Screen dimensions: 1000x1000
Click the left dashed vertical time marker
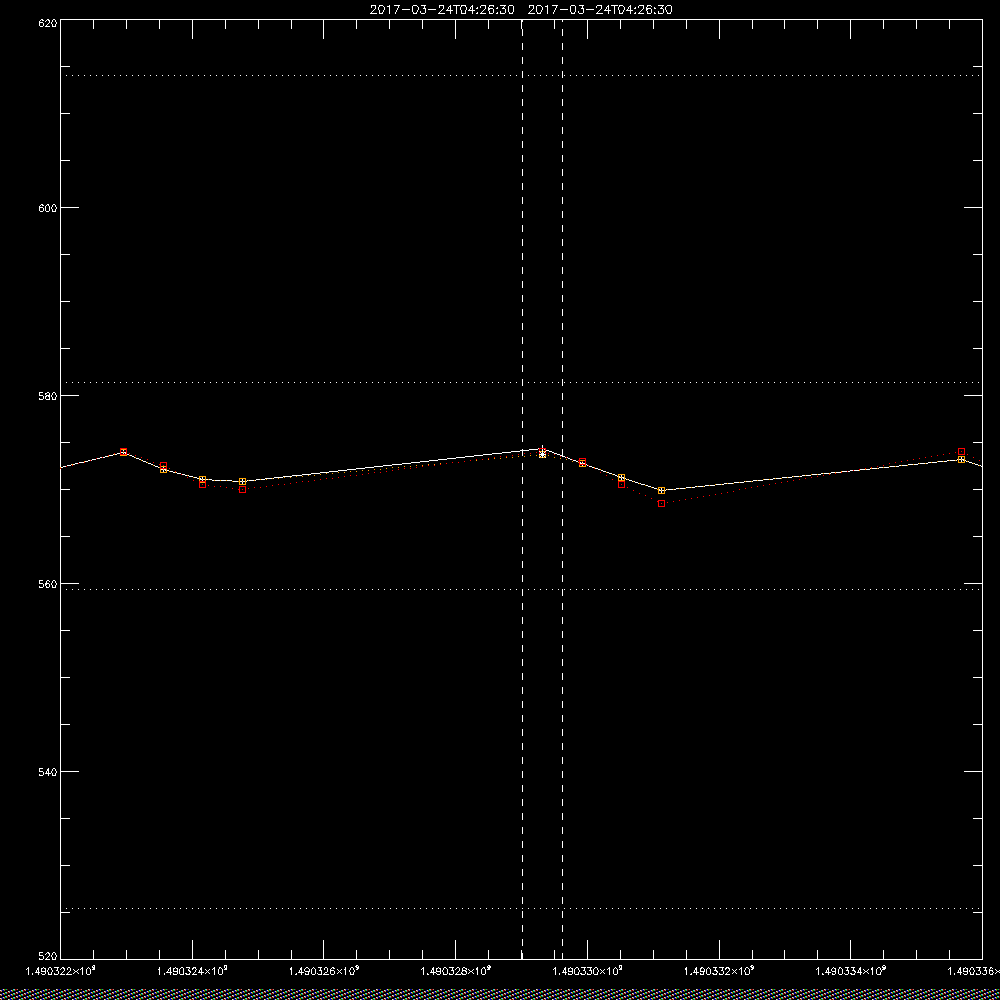(522, 489)
